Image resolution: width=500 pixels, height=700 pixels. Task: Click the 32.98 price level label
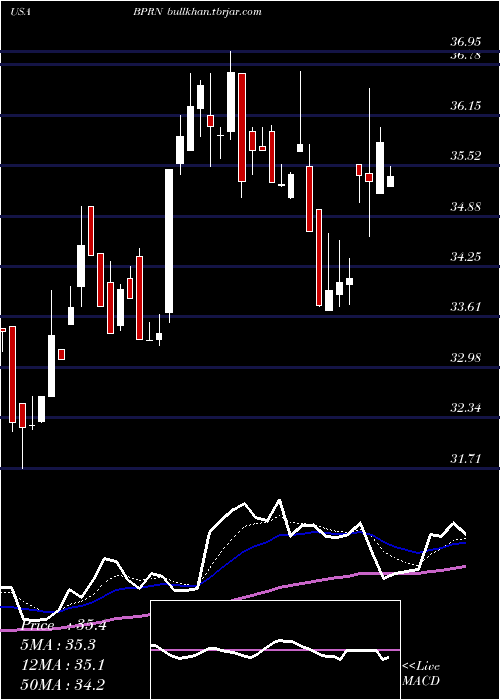466,358
